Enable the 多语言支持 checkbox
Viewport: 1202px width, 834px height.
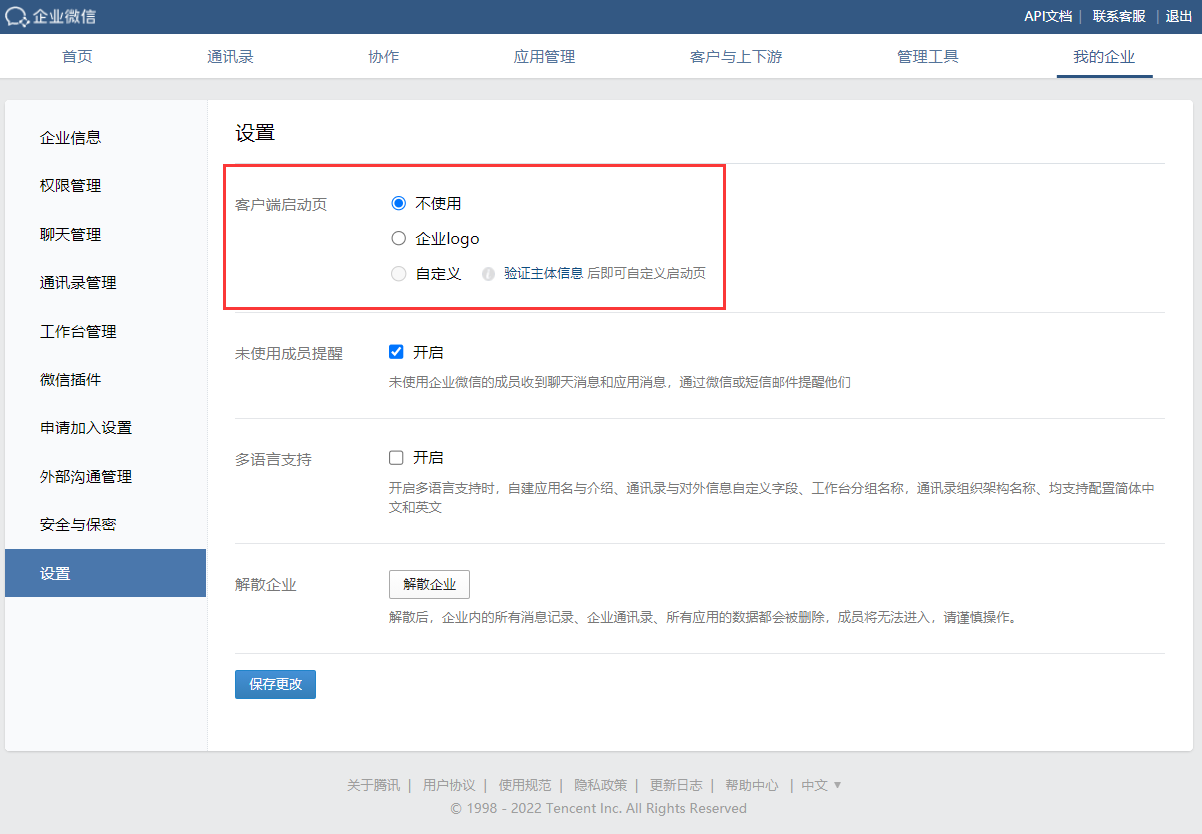point(396,458)
